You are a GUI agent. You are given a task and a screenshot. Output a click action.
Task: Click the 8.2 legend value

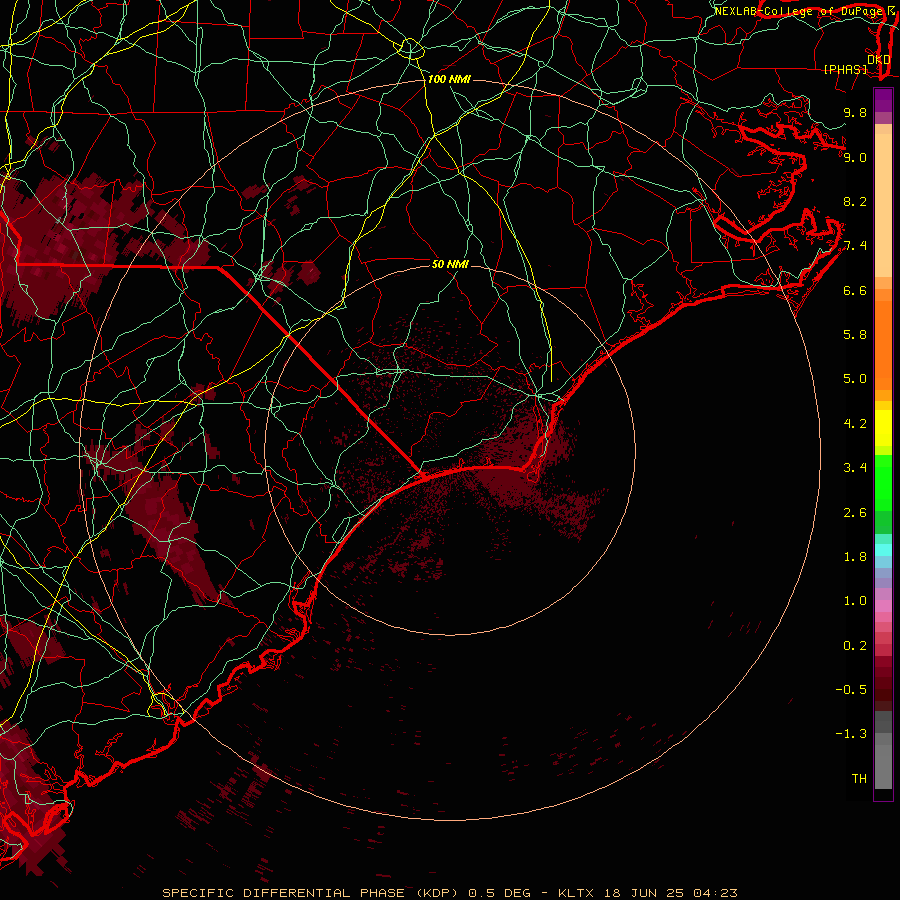click(x=855, y=201)
